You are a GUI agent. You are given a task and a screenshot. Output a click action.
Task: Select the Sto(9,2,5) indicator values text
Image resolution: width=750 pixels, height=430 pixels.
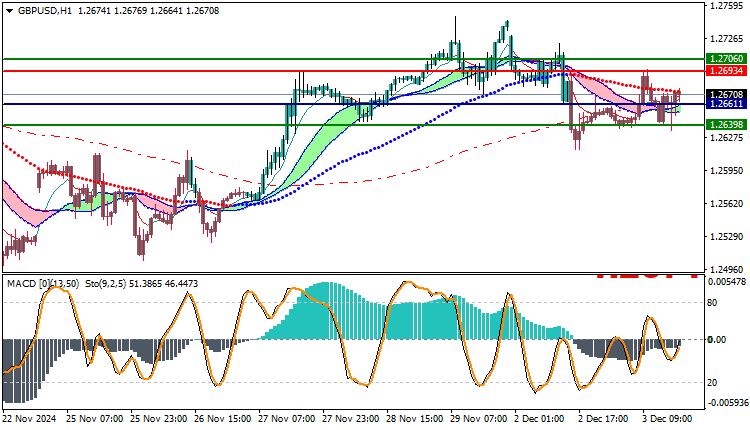tap(142, 284)
